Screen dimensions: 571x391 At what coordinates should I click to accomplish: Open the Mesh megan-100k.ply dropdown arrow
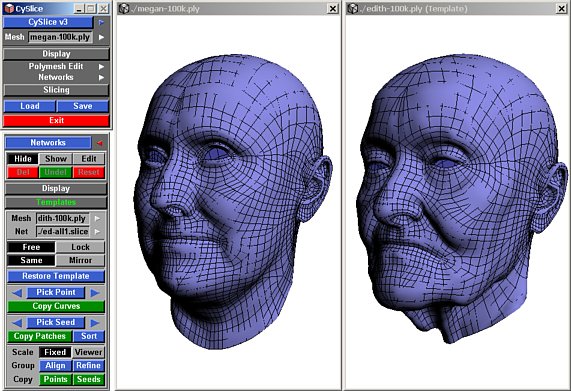pos(101,37)
